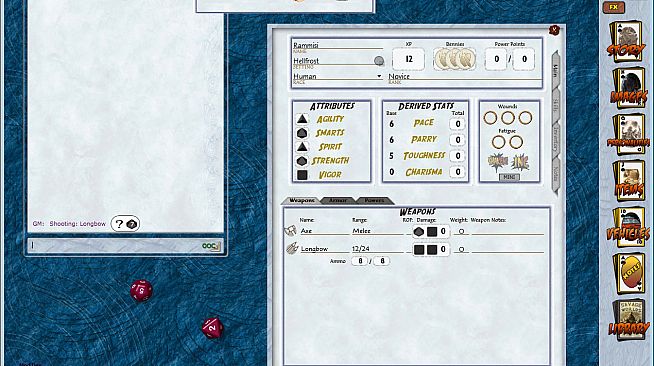
Task: Open the Personalities card in the sidebar
Action: 629,134
